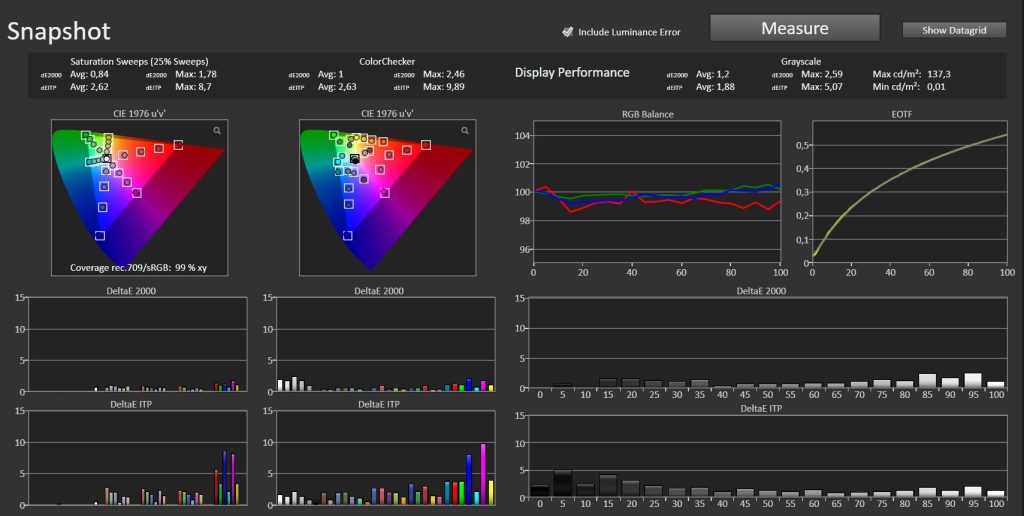Select the white point marker in the Saturation Sweeps CIE chart
The width and height of the screenshot is (1024, 516).
point(106,159)
